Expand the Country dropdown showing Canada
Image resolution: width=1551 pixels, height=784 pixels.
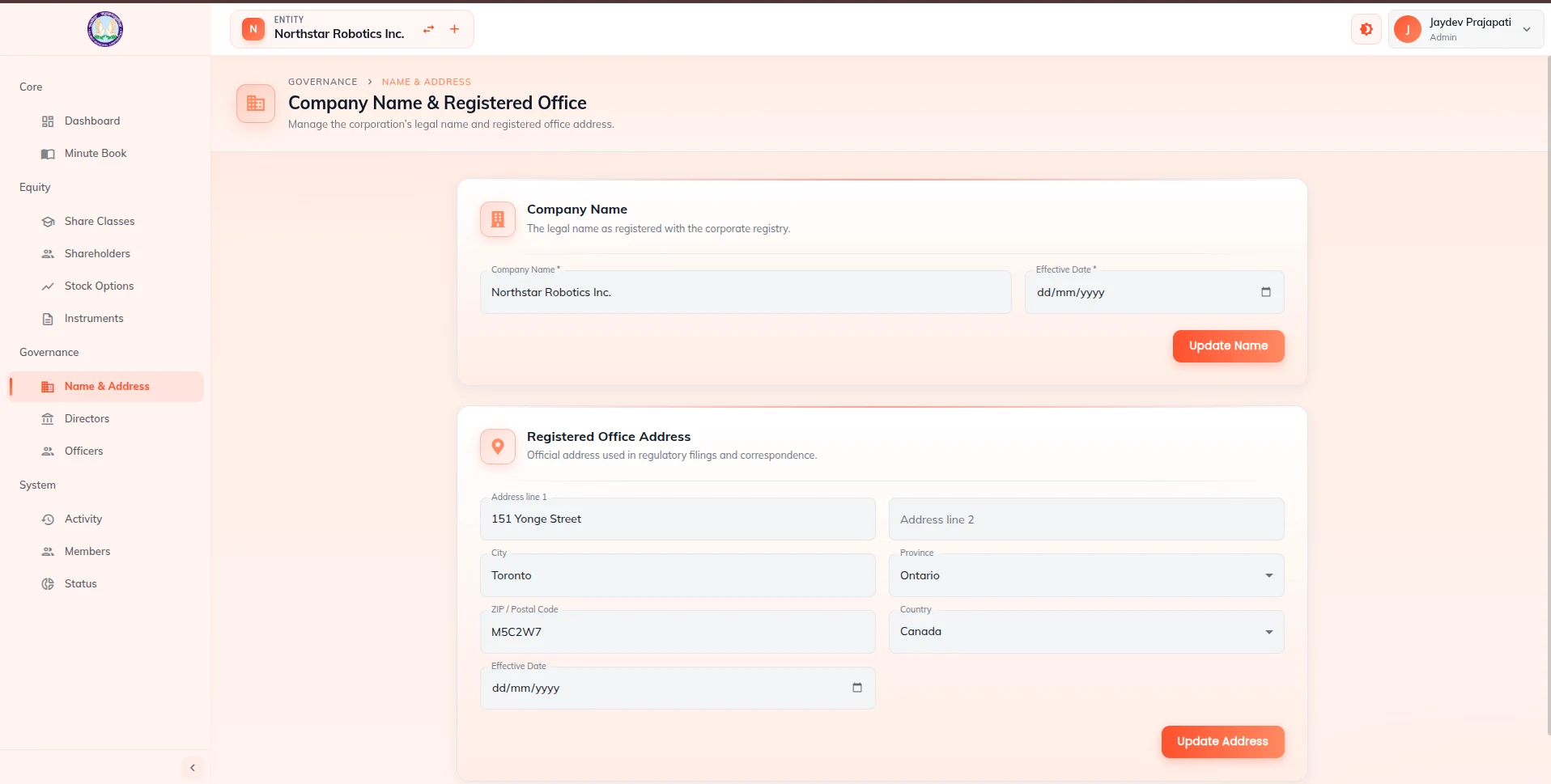(1086, 632)
